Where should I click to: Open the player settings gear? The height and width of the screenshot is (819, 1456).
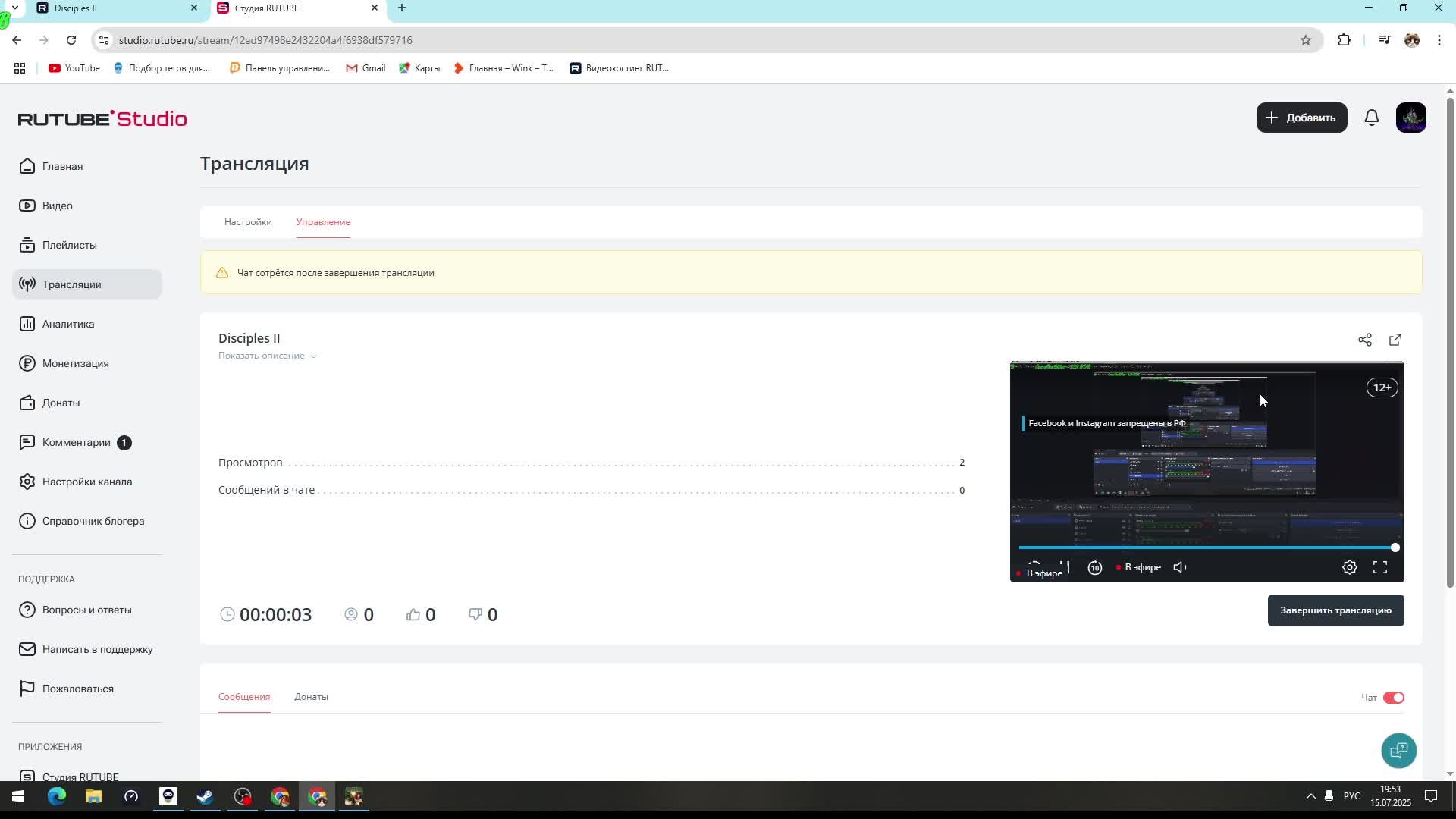[x=1349, y=567]
